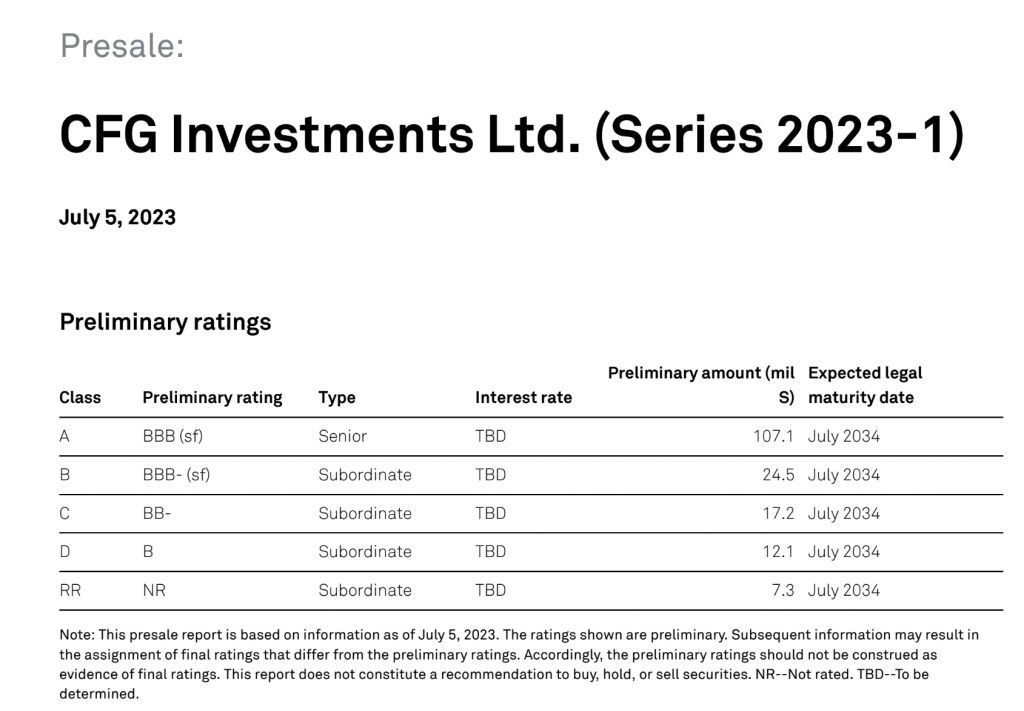The height and width of the screenshot is (711, 1024).
Task: Click the Expected legal maturity date header
Action: pos(864,385)
